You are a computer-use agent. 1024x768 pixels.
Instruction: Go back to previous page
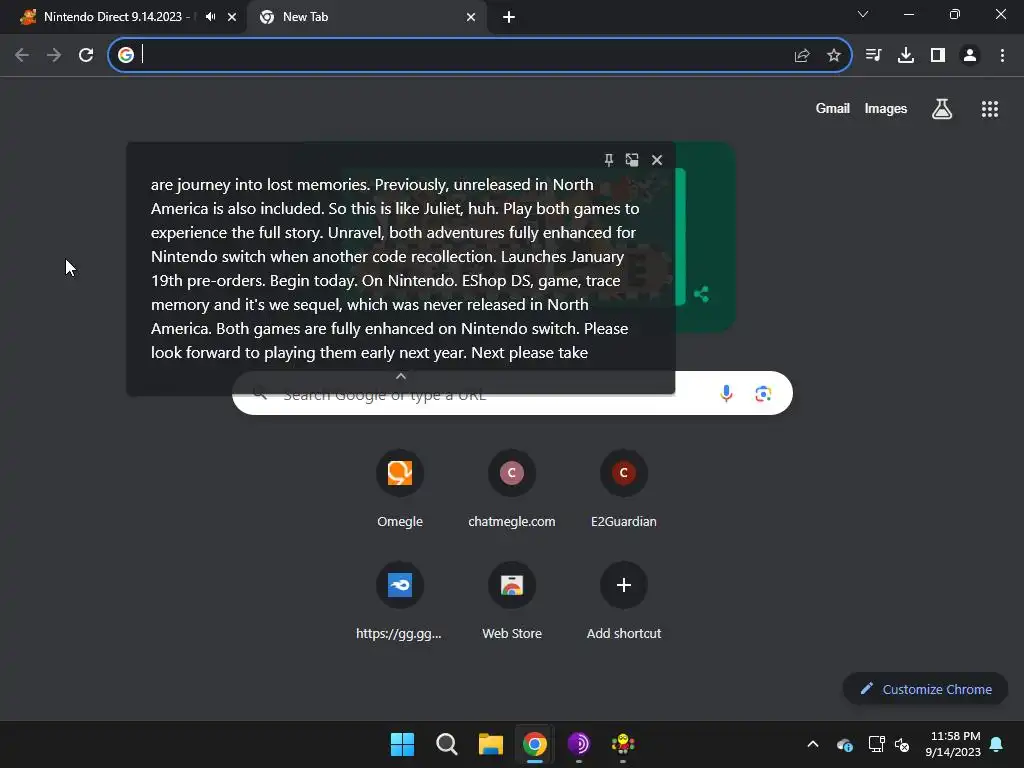click(22, 55)
